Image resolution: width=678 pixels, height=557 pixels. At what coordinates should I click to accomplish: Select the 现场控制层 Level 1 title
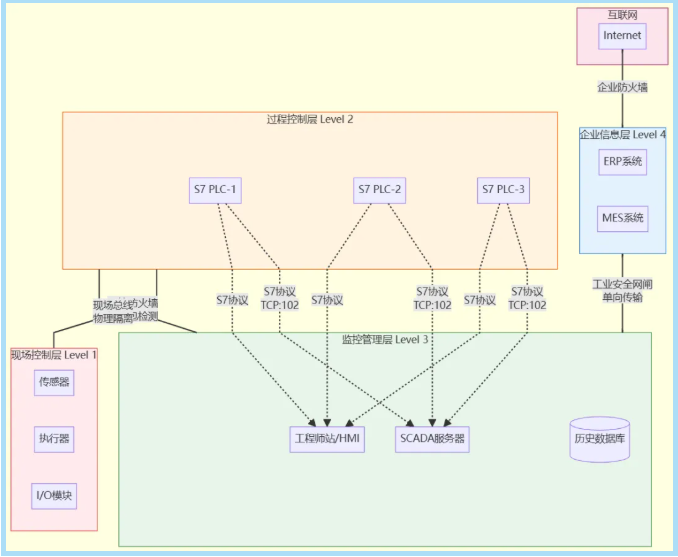(x=54, y=354)
